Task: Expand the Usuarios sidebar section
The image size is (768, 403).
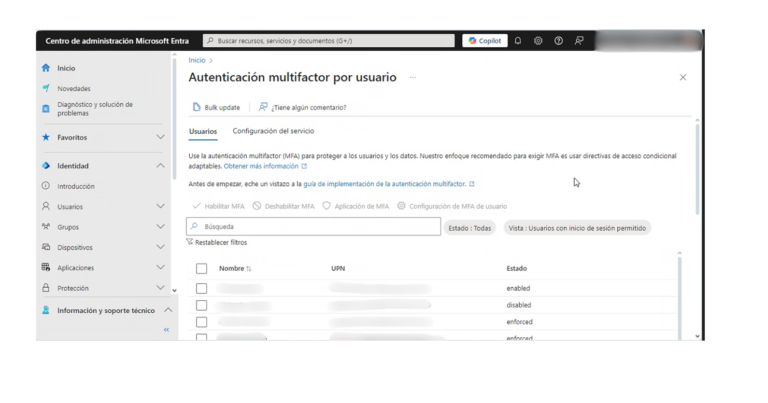Action: coord(160,207)
